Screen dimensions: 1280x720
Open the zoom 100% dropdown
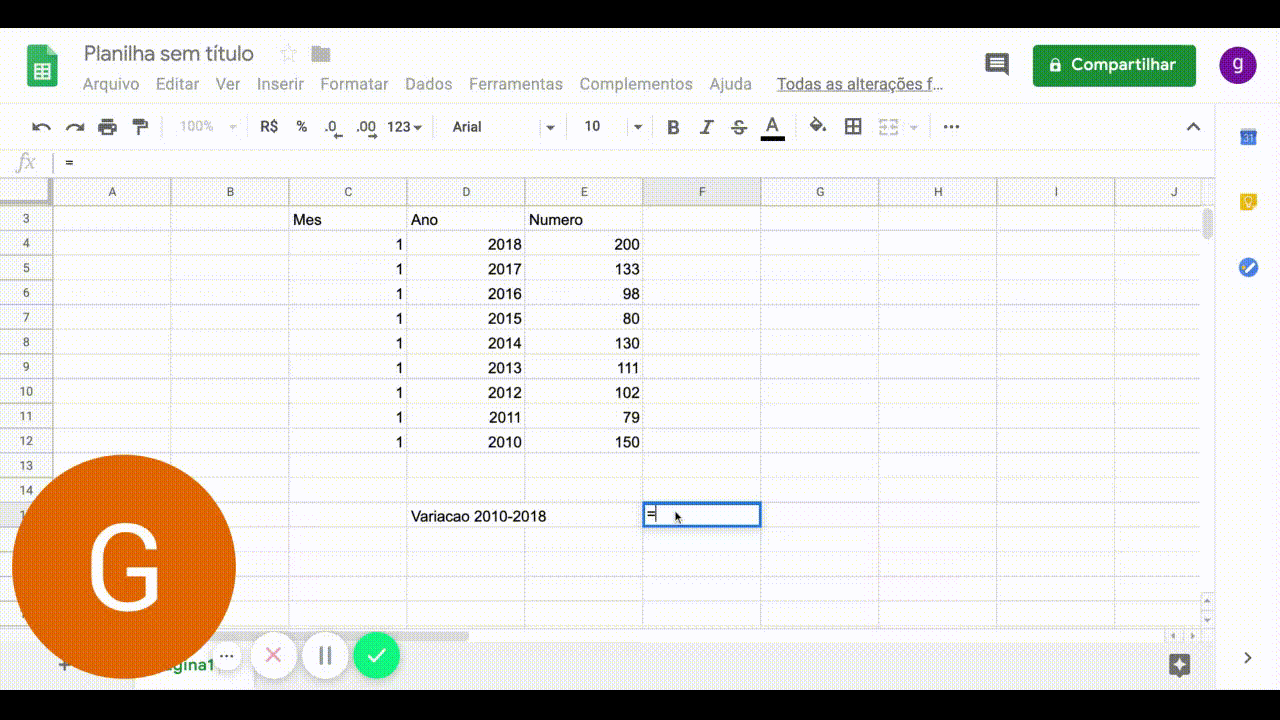pyautogui.click(x=208, y=127)
